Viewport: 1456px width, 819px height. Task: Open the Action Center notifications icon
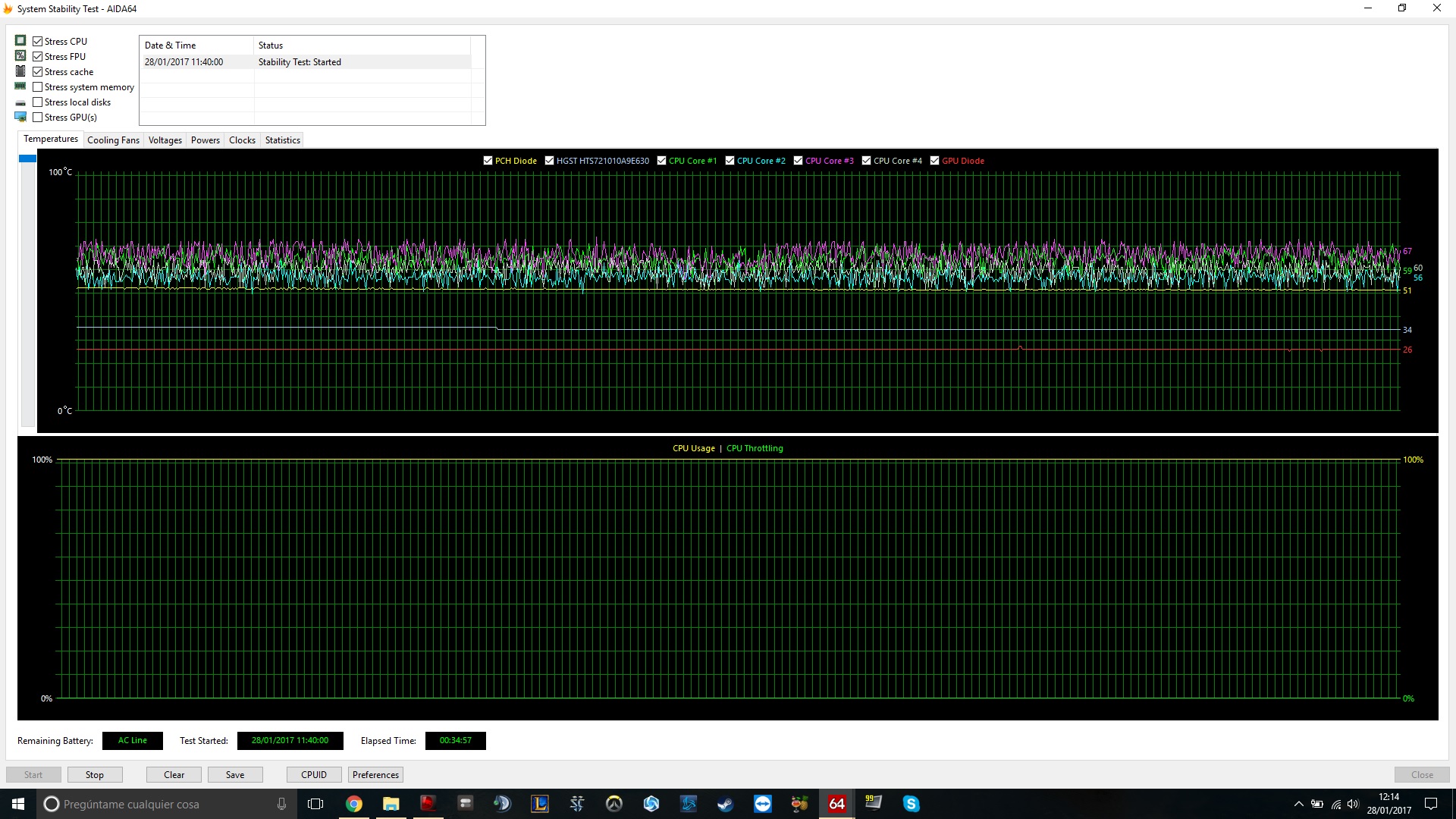point(1431,804)
